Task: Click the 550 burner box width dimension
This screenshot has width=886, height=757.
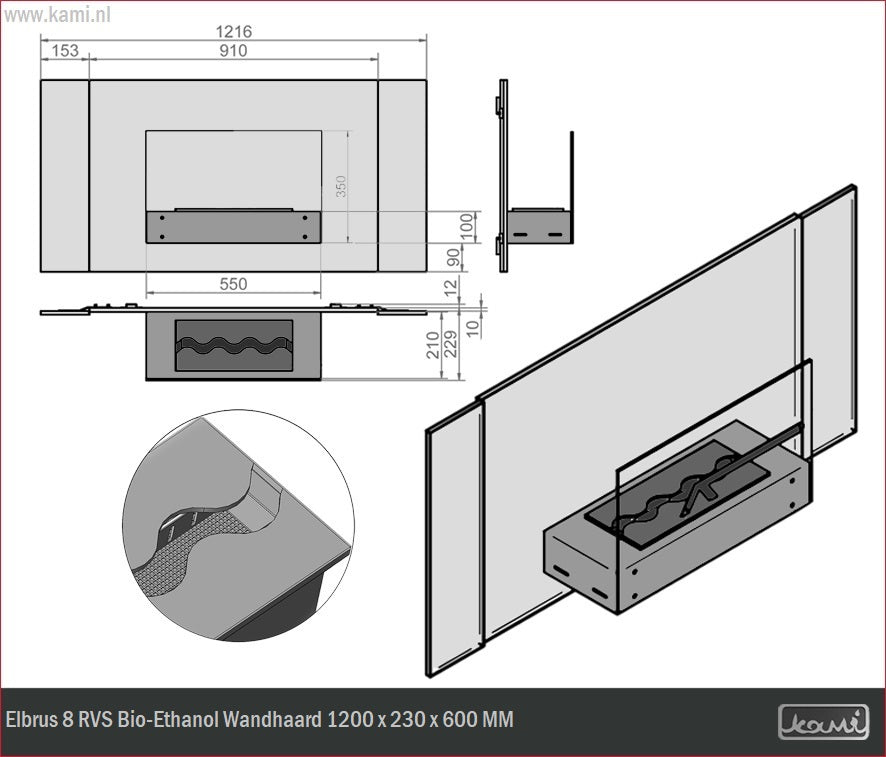Action: (233, 284)
